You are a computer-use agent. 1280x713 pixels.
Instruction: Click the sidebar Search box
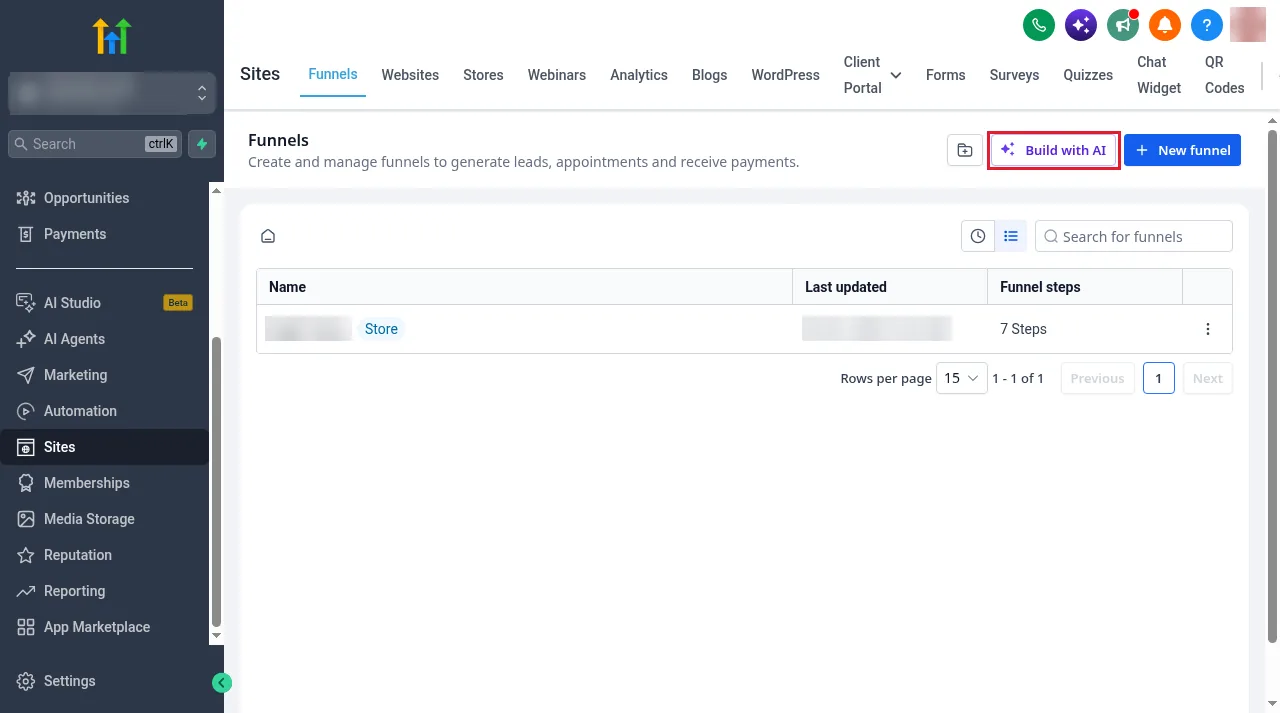(96, 144)
